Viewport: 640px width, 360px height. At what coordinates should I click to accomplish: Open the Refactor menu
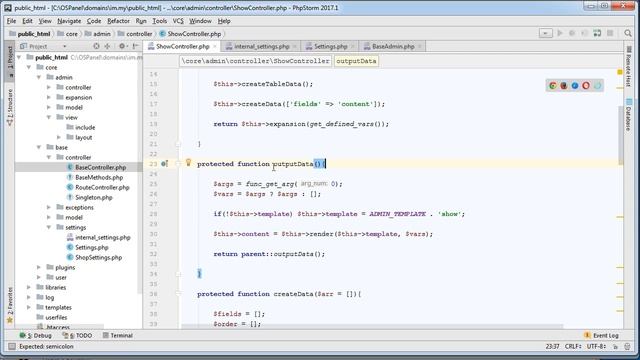click(118, 21)
